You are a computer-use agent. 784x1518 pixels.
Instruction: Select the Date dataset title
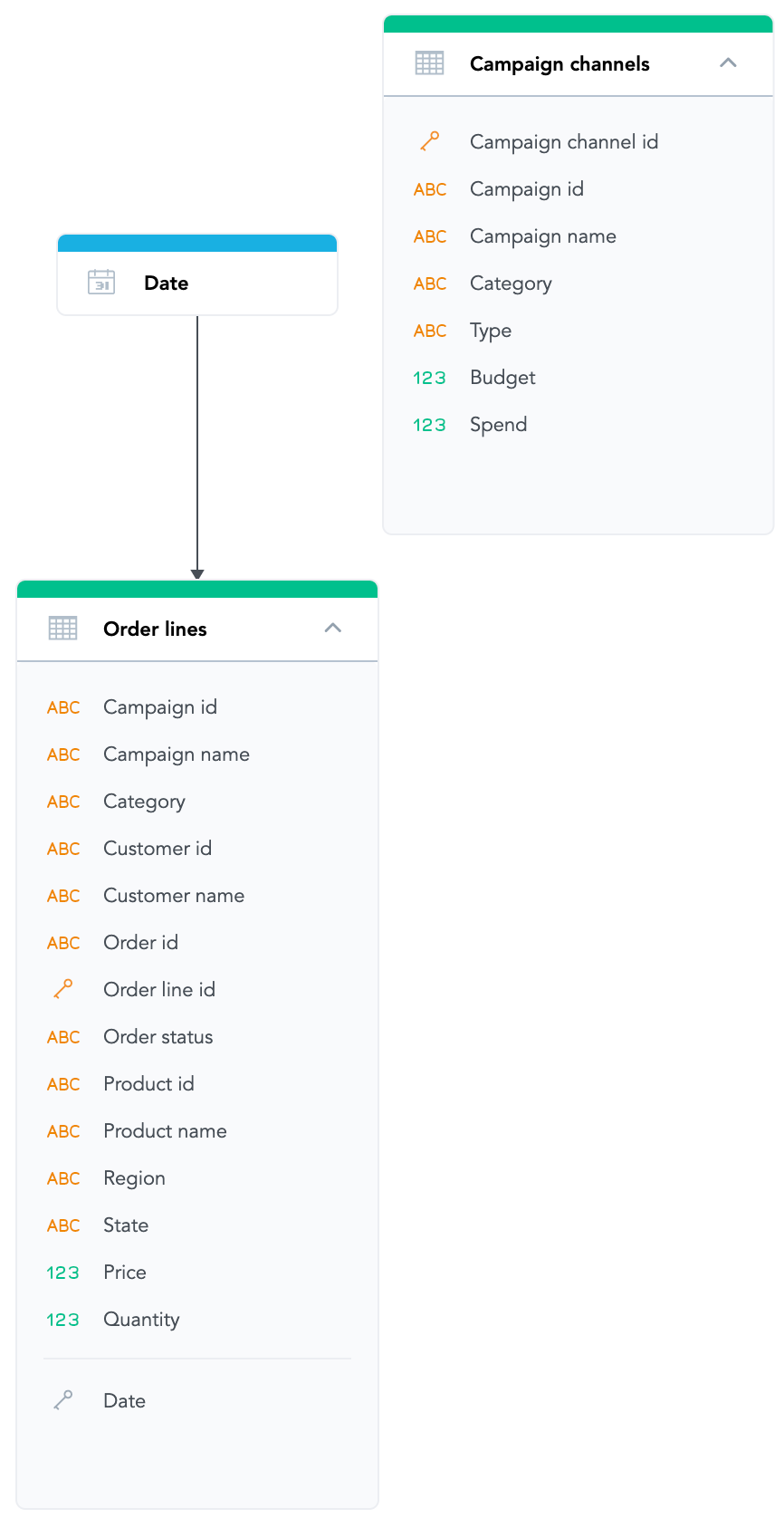pyautogui.click(x=167, y=283)
